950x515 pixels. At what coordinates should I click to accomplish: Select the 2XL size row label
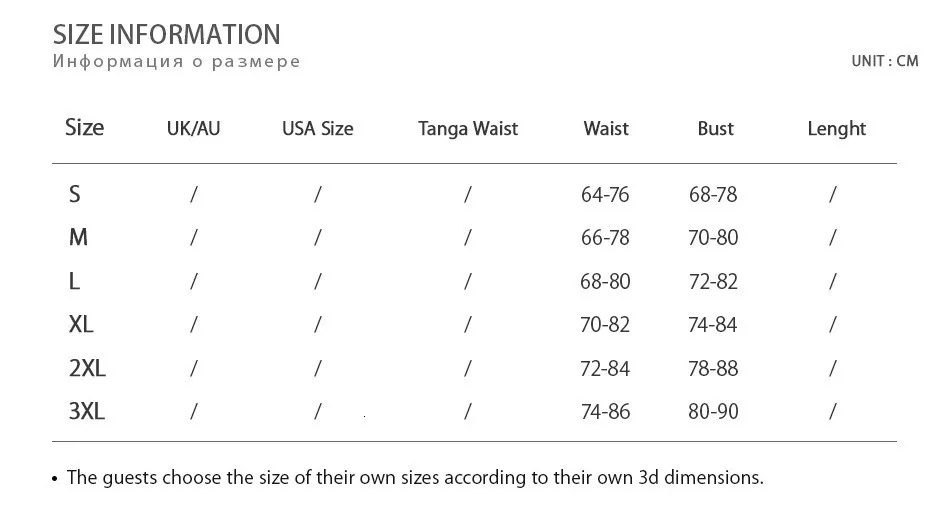click(x=87, y=368)
